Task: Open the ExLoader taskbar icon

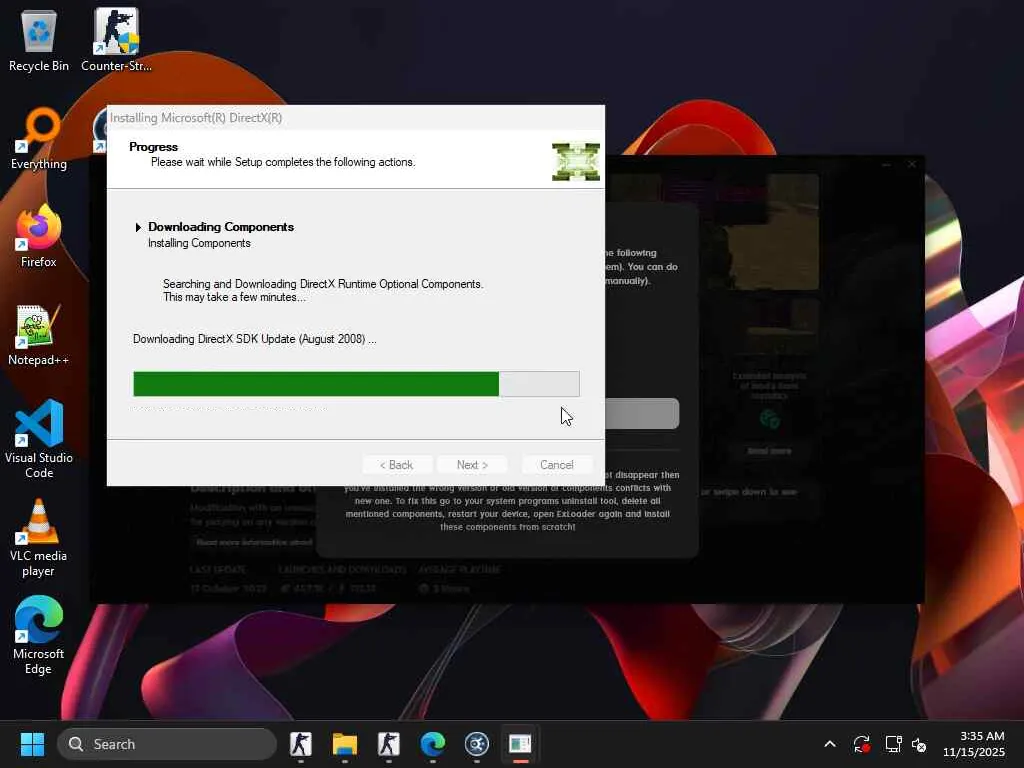Action: click(x=477, y=744)
